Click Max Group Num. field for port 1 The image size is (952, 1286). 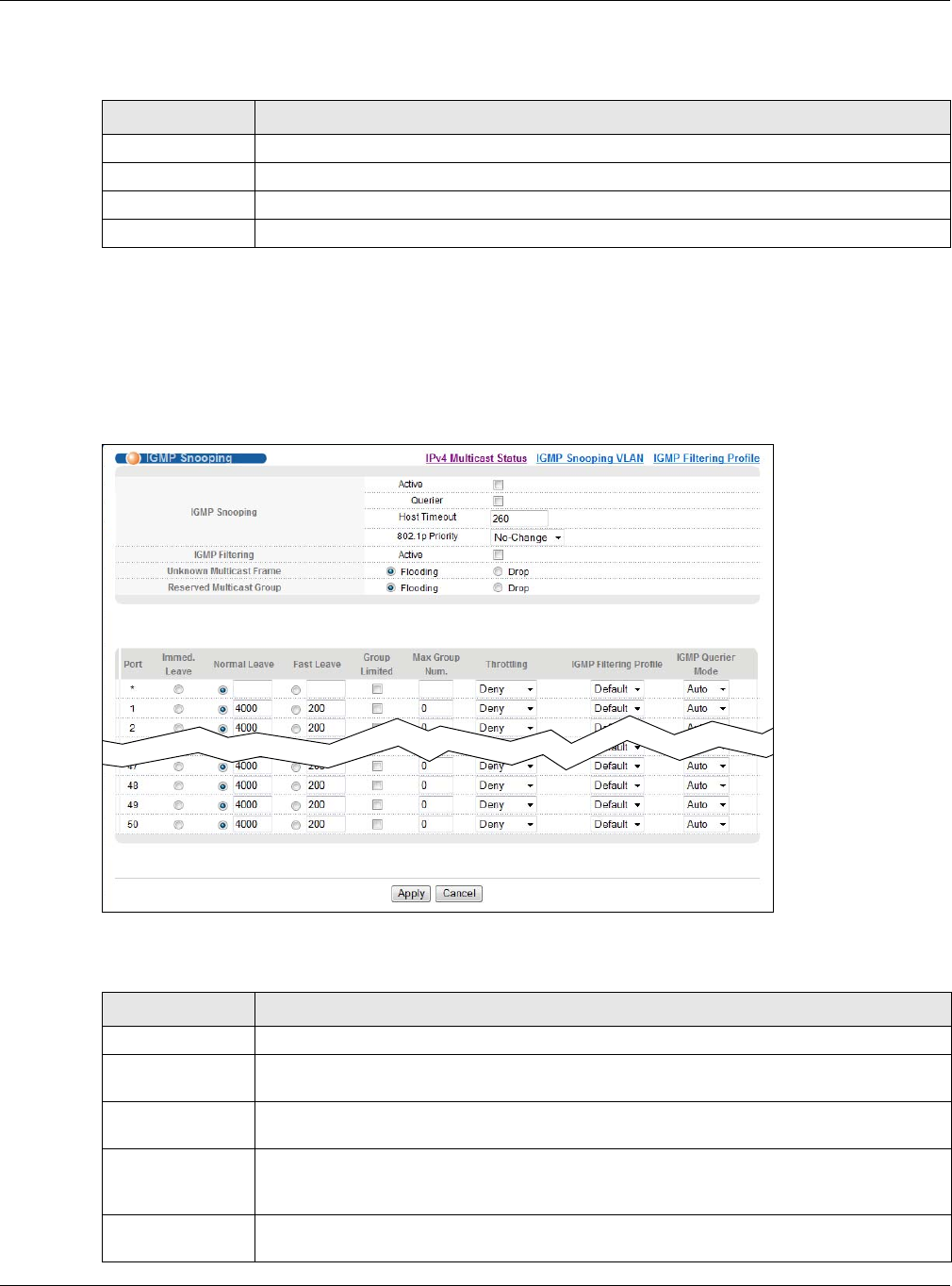(x=436, y=708)
